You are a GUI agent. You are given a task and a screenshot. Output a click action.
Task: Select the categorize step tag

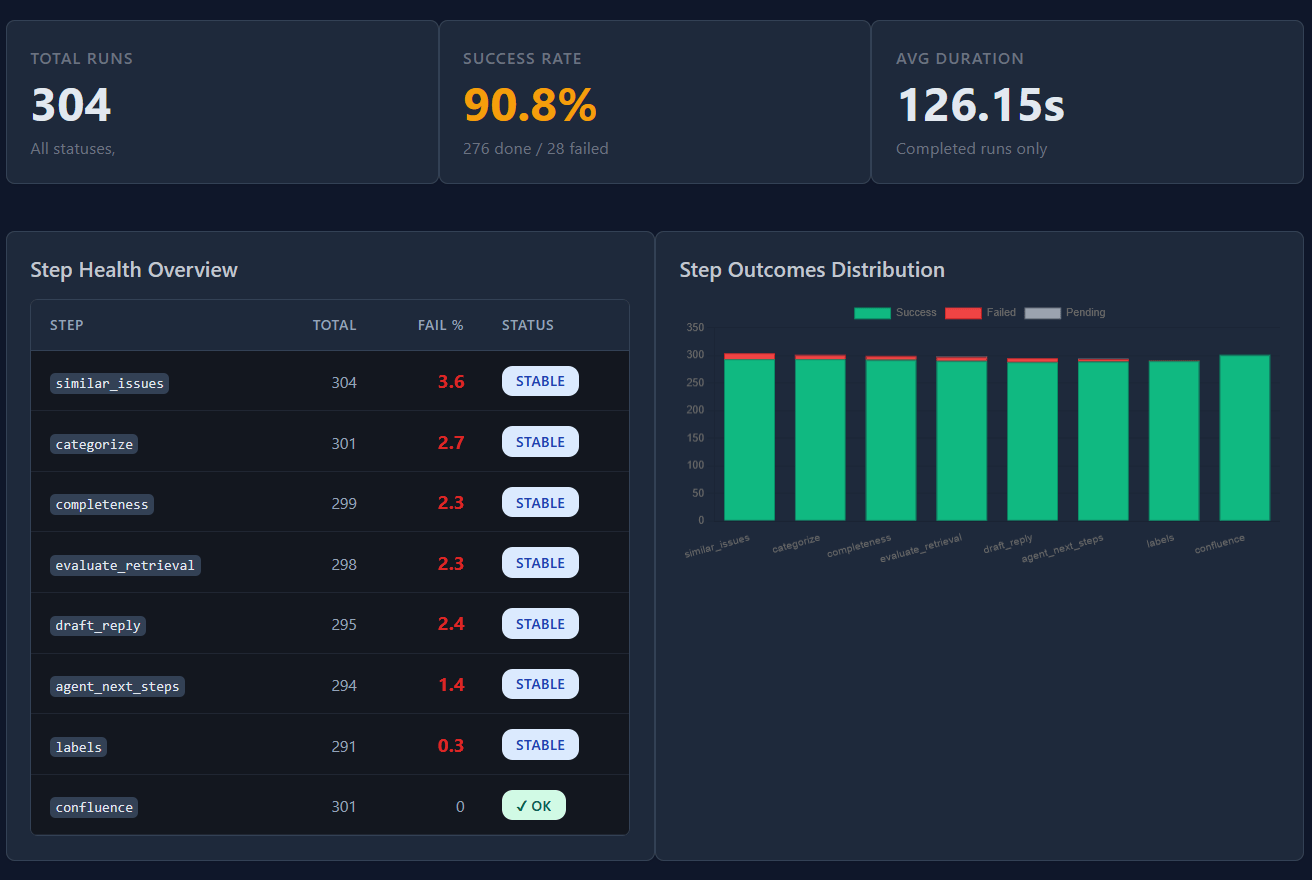point(94,444)
